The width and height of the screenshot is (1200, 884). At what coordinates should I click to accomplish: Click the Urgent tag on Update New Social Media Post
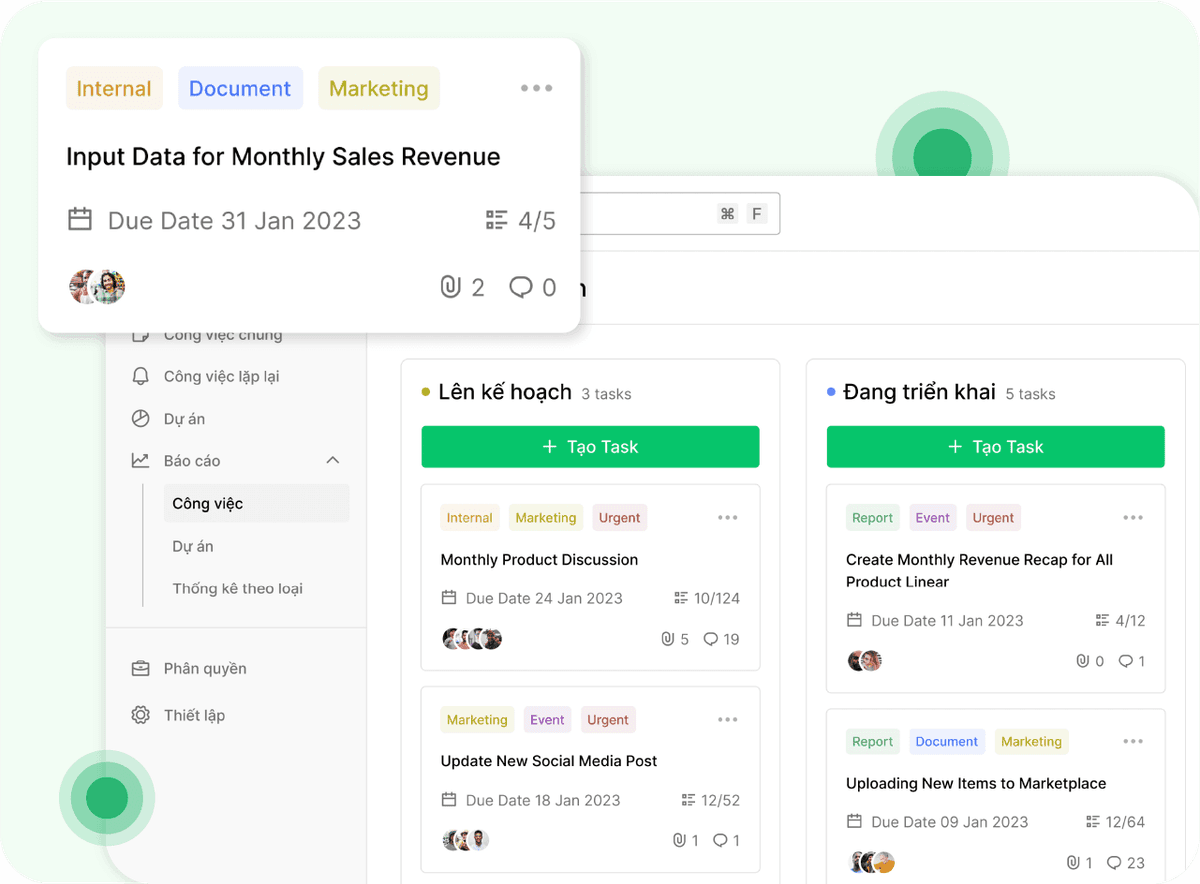(608, 720)
